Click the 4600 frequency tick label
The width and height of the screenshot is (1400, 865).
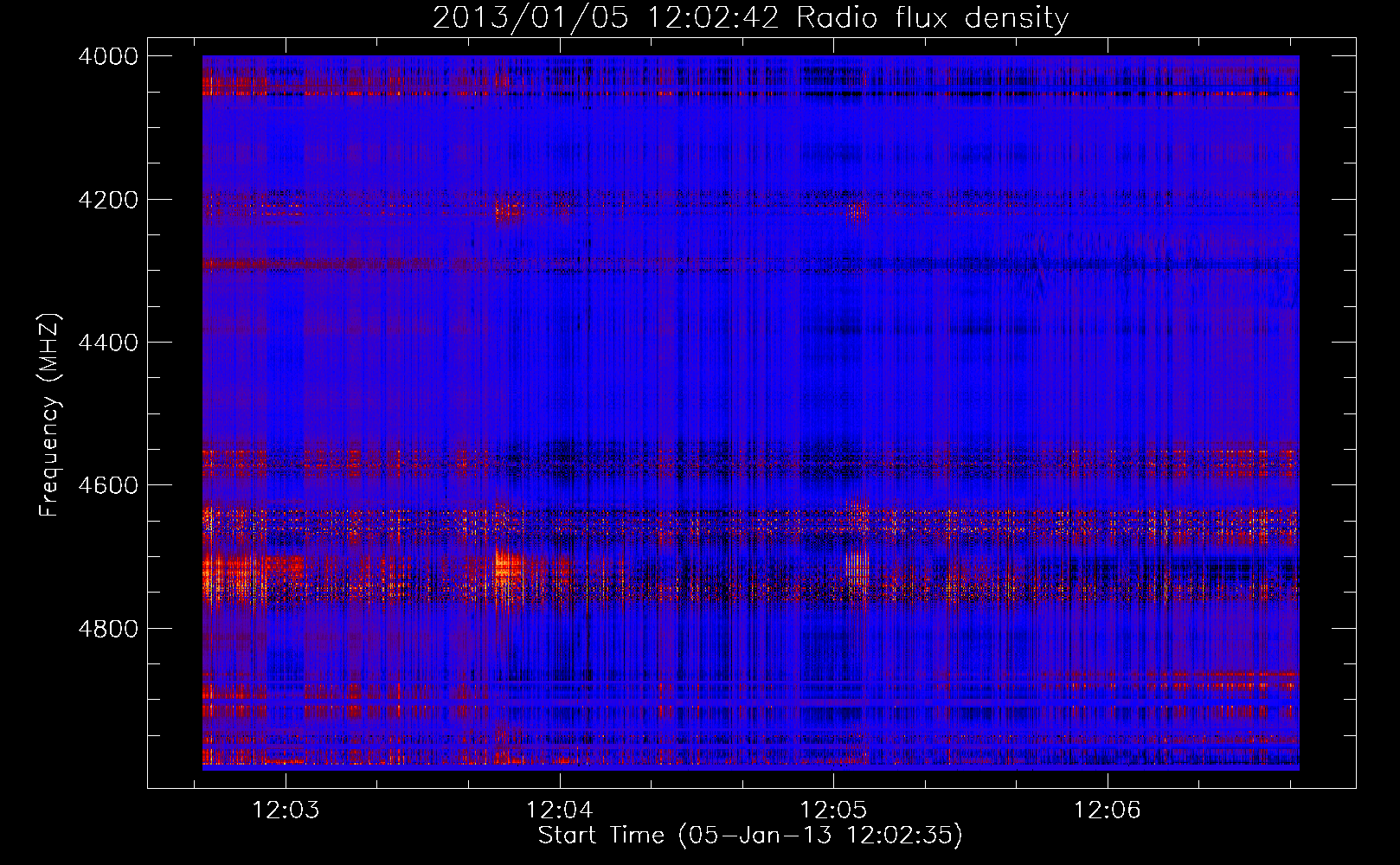(x=108, y=485)
